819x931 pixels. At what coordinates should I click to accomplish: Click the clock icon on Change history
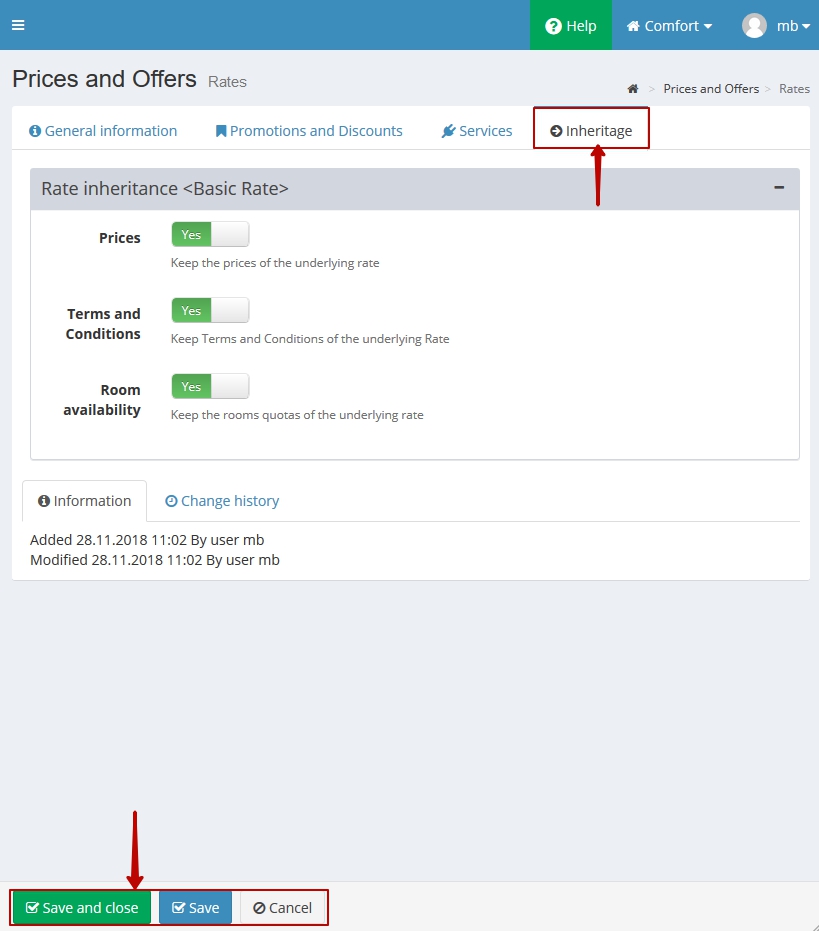point(171,501)
